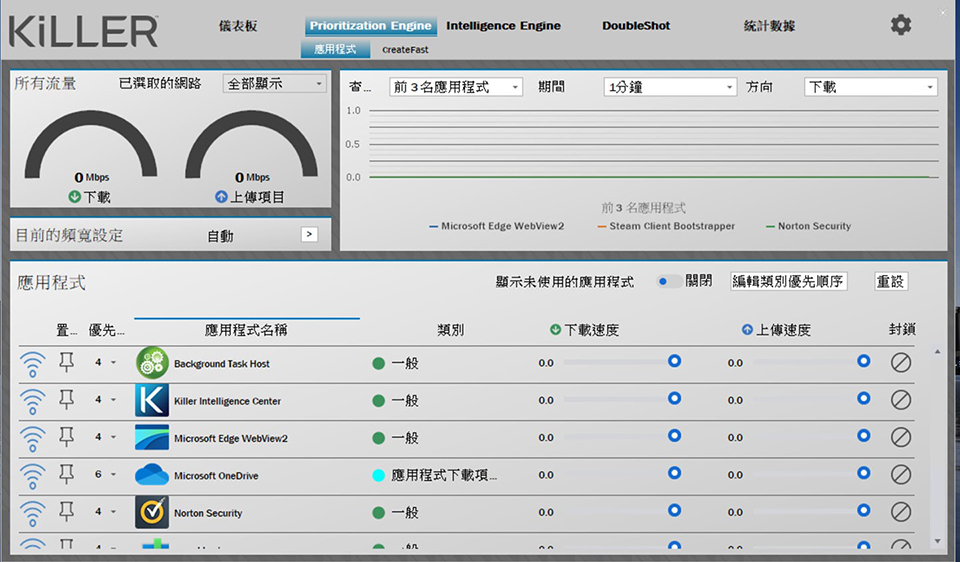Select the Prioritization Engine tab
Image resolution: width=960 pixels, height=562 pixels.
pyautogui.click(x=370, y=26)
